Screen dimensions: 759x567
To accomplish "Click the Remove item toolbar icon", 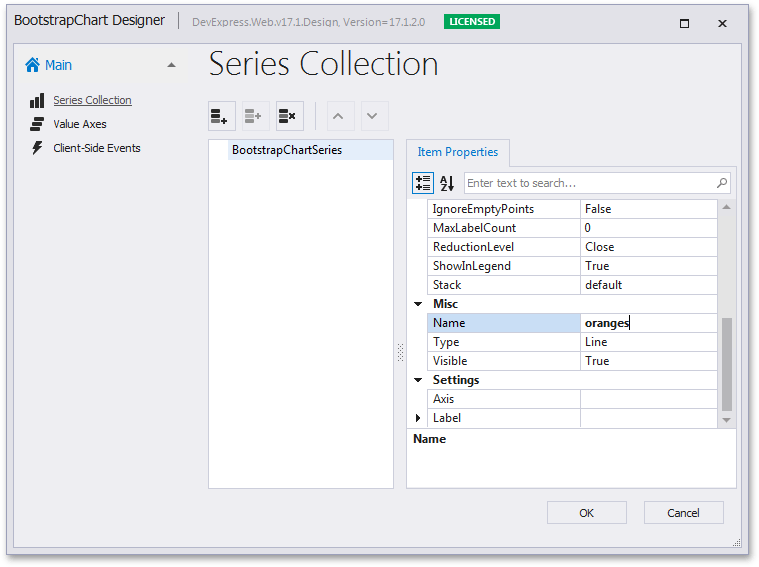I will point(289,116).
